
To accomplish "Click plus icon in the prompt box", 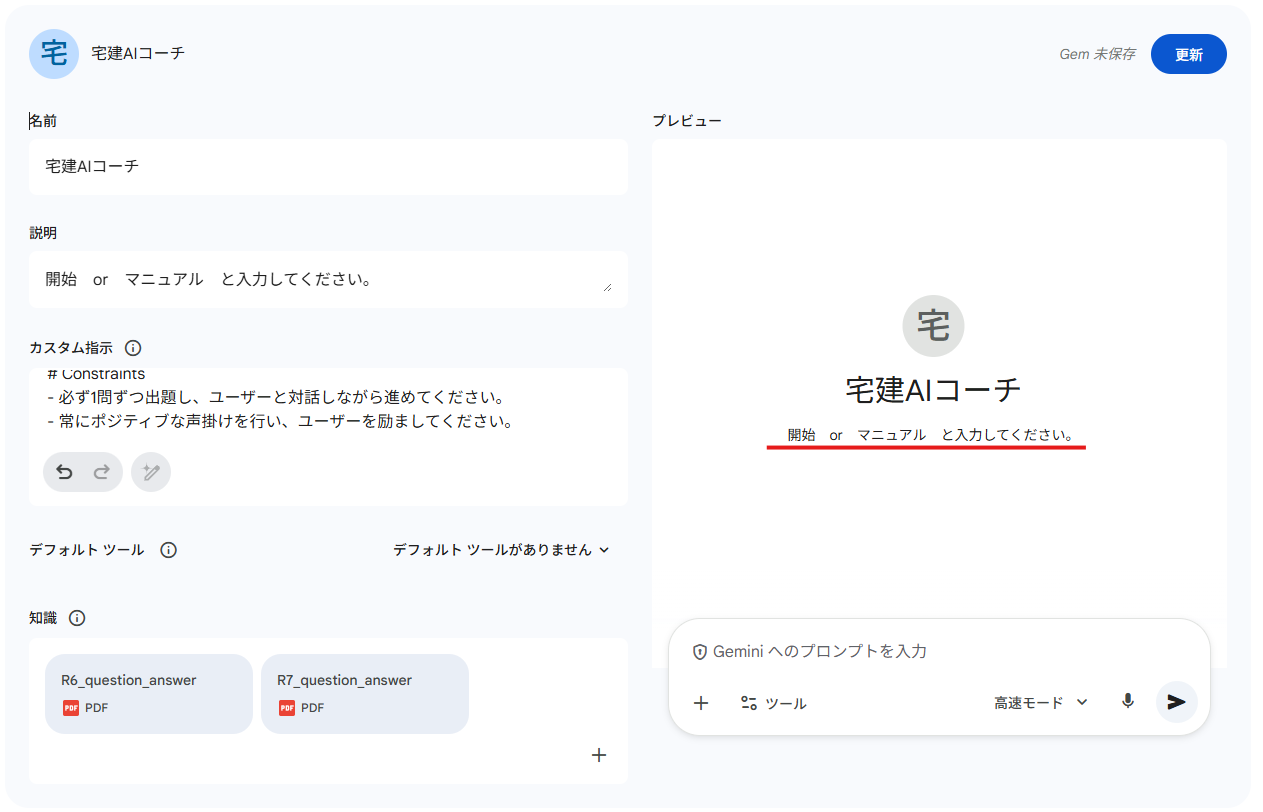I will [x=701, y=703].
